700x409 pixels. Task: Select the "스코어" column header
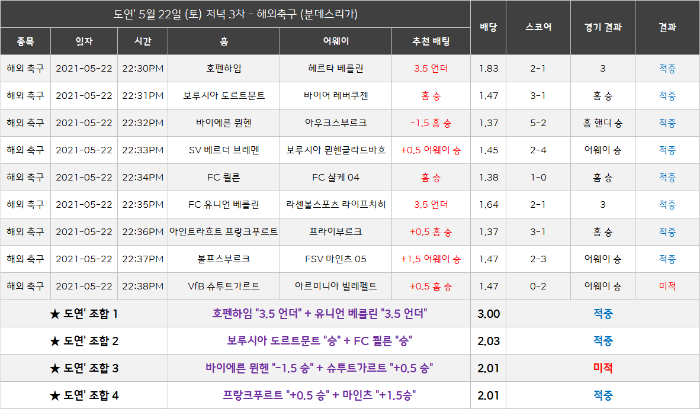click(538, 28)
